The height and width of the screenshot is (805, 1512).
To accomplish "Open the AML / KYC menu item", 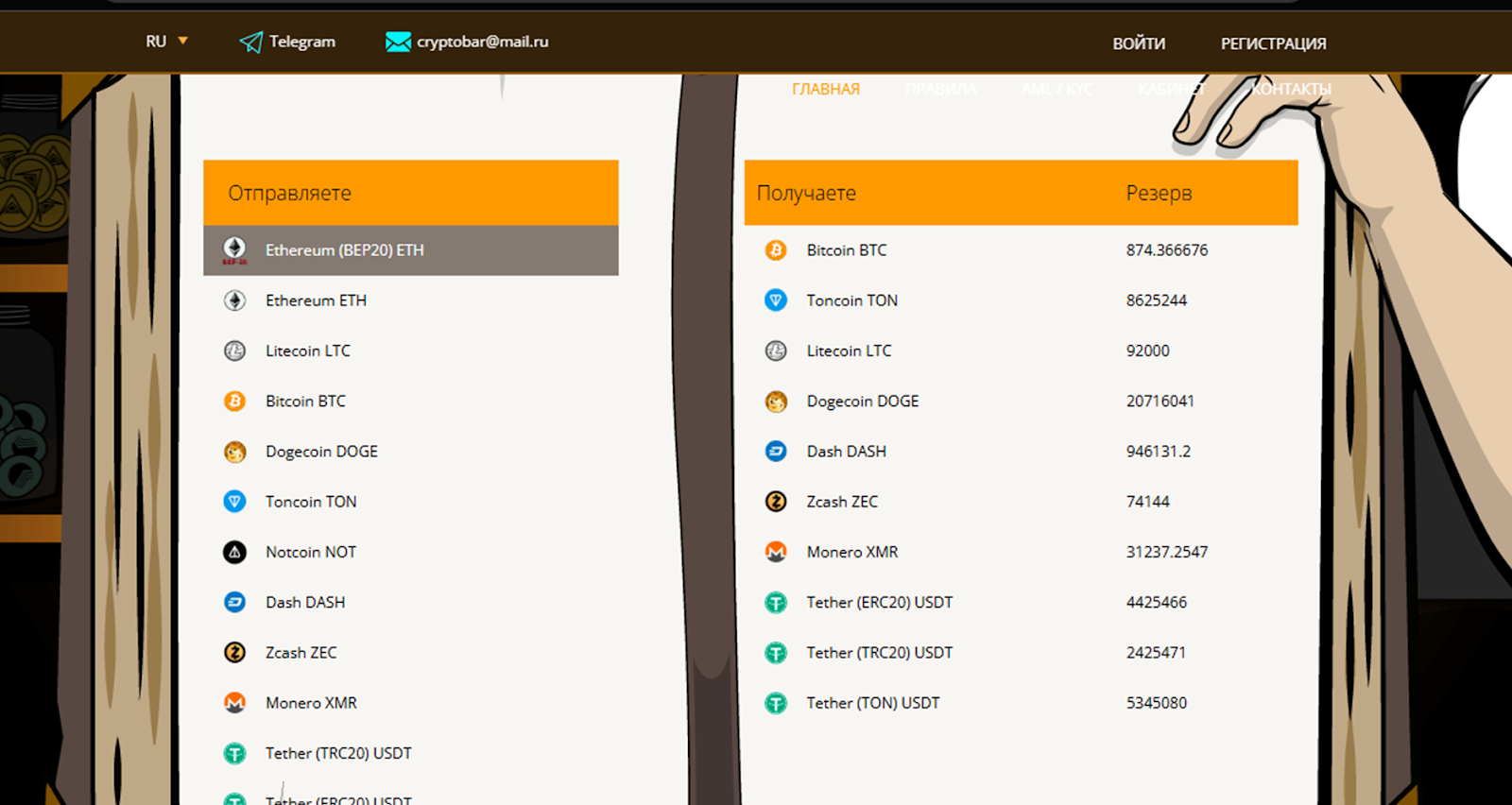I will (1057, 89).
